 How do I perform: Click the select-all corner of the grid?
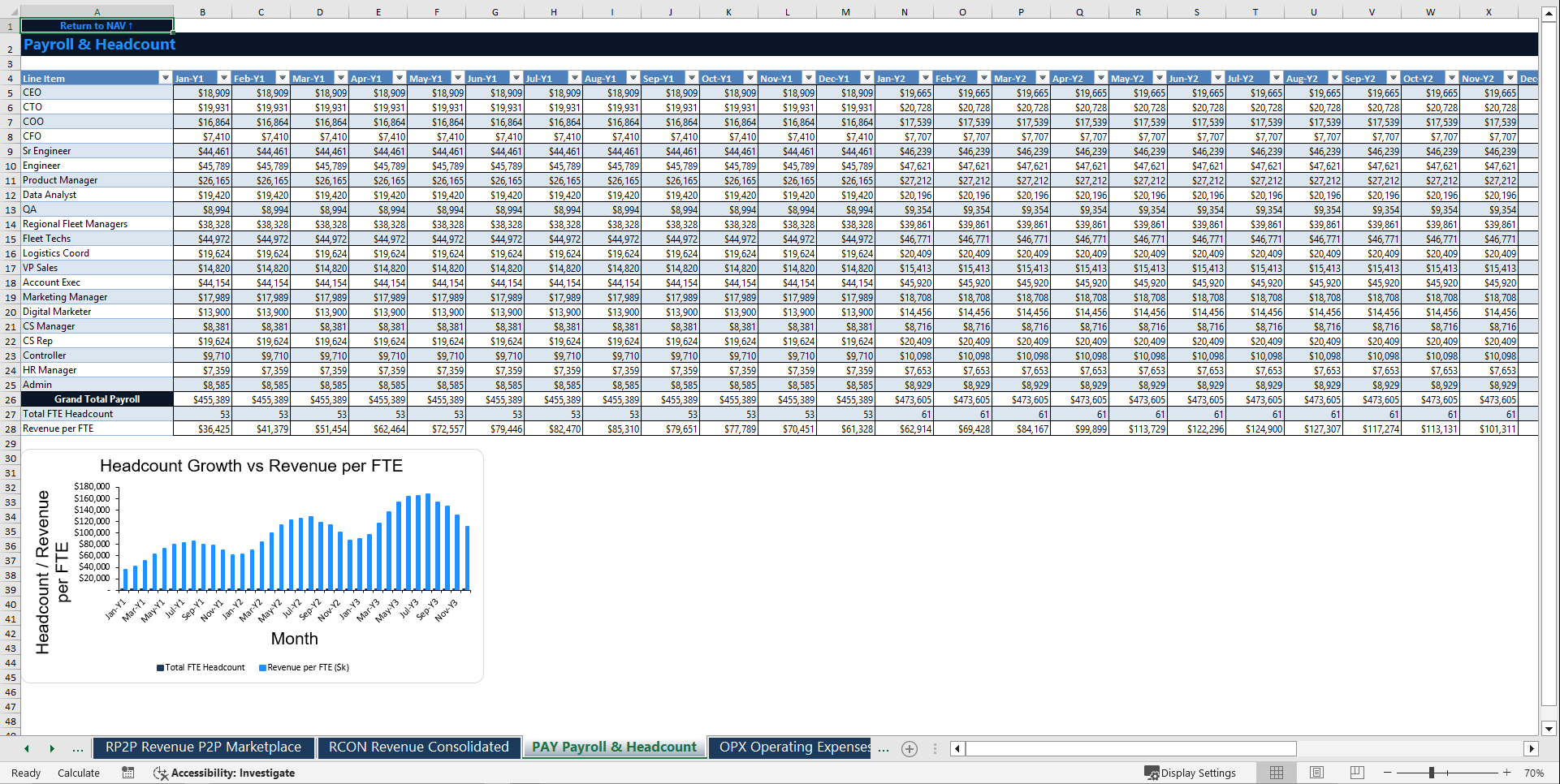click(x=10, y=12)
